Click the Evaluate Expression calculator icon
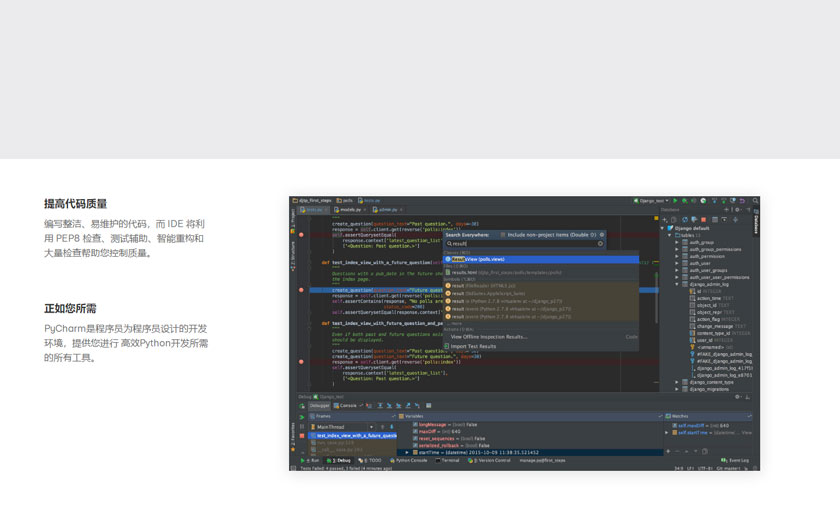The height and width of the screenshot is (530, 840). coord(429,406)
